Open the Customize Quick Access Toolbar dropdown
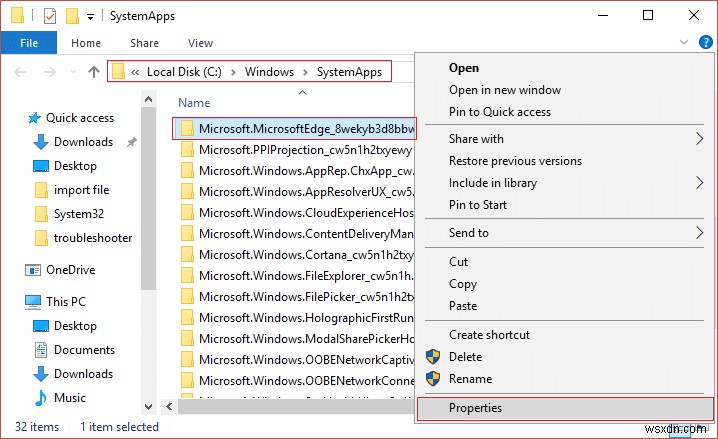Image resolution: width=718 pixels, height=439 pixels. pyautogui.click(x=91, y=17)
